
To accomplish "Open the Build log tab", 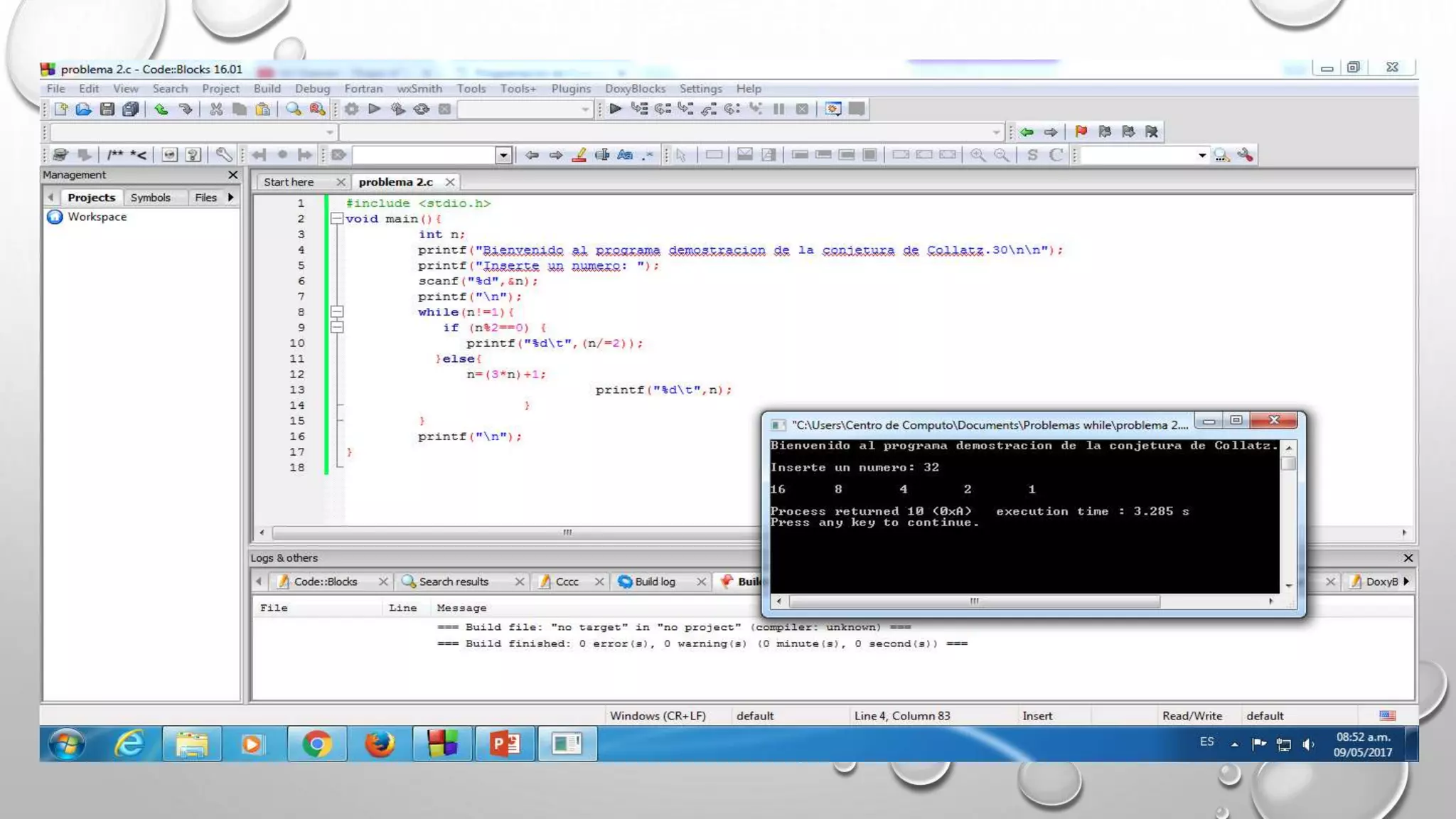I will (x=654, y=582).
